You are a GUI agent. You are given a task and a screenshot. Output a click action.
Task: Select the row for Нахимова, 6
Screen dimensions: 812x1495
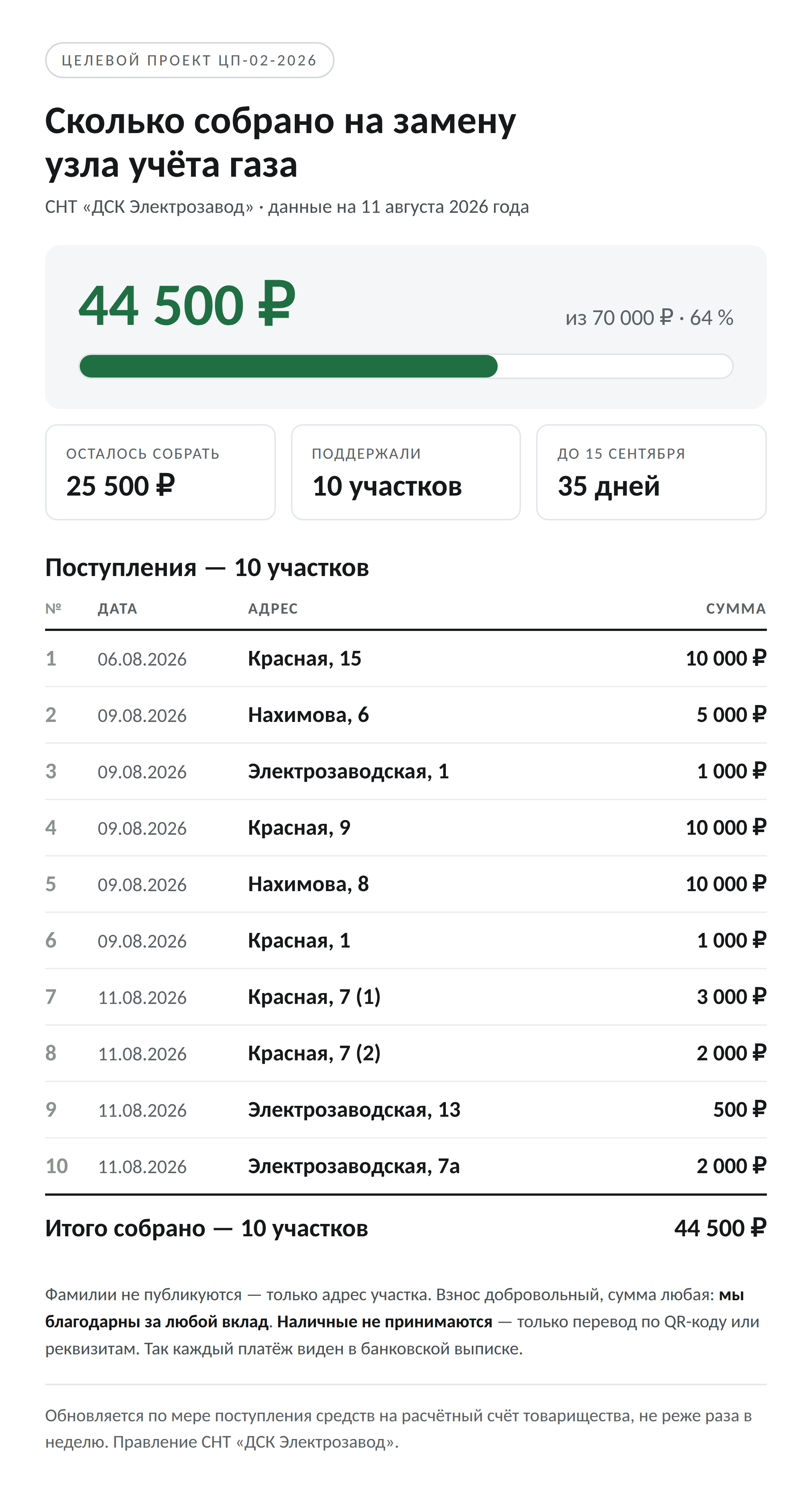tap(406, 715)
